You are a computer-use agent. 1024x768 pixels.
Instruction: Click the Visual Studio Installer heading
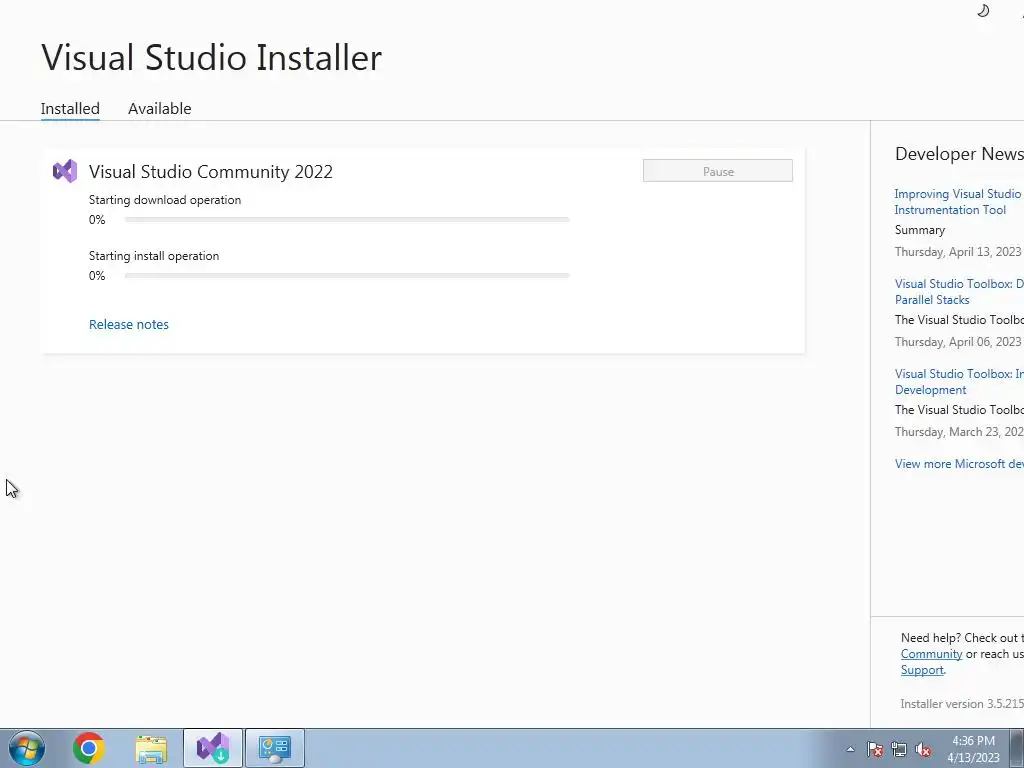coord(212,57)
